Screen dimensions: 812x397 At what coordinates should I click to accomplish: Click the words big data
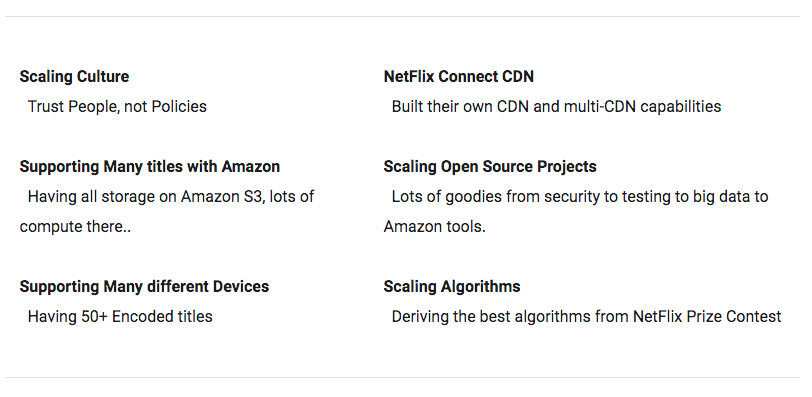pyautogui.click(x=716, y=197)
